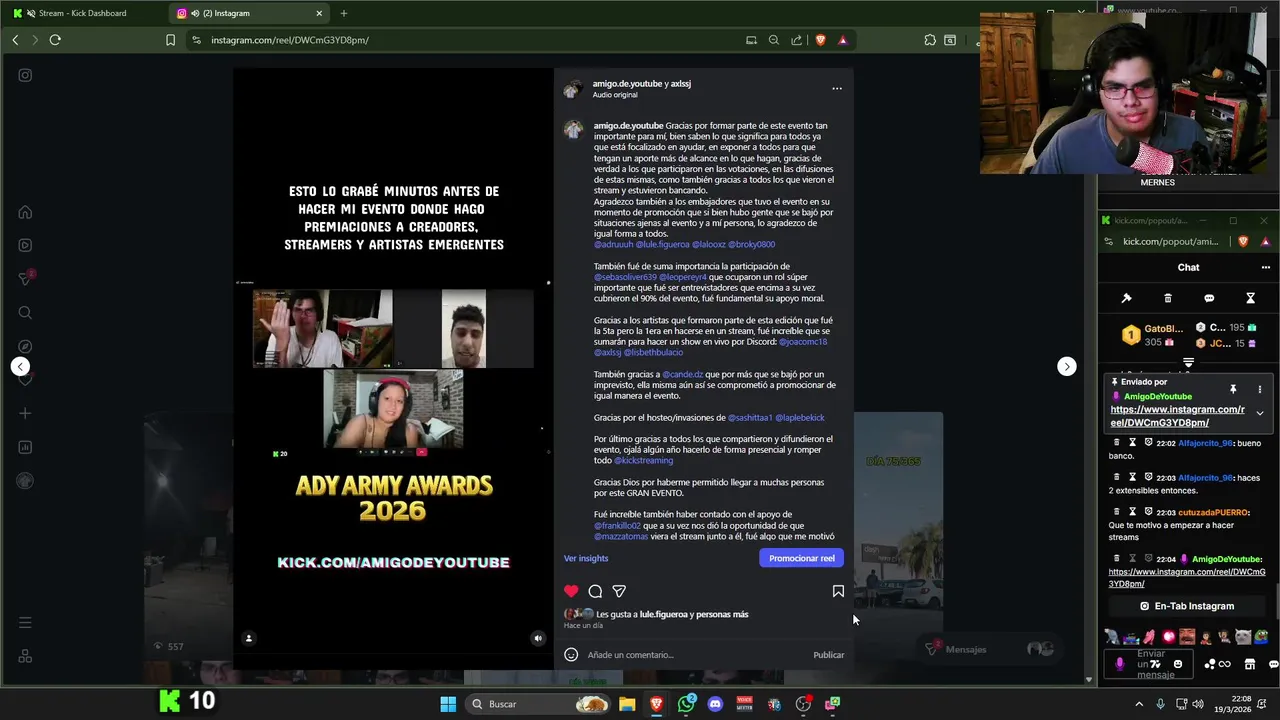Viewport: 1280px width, 720px height.
Task: Open the address bar zoom magnifier icon
Action: point(774,40)
